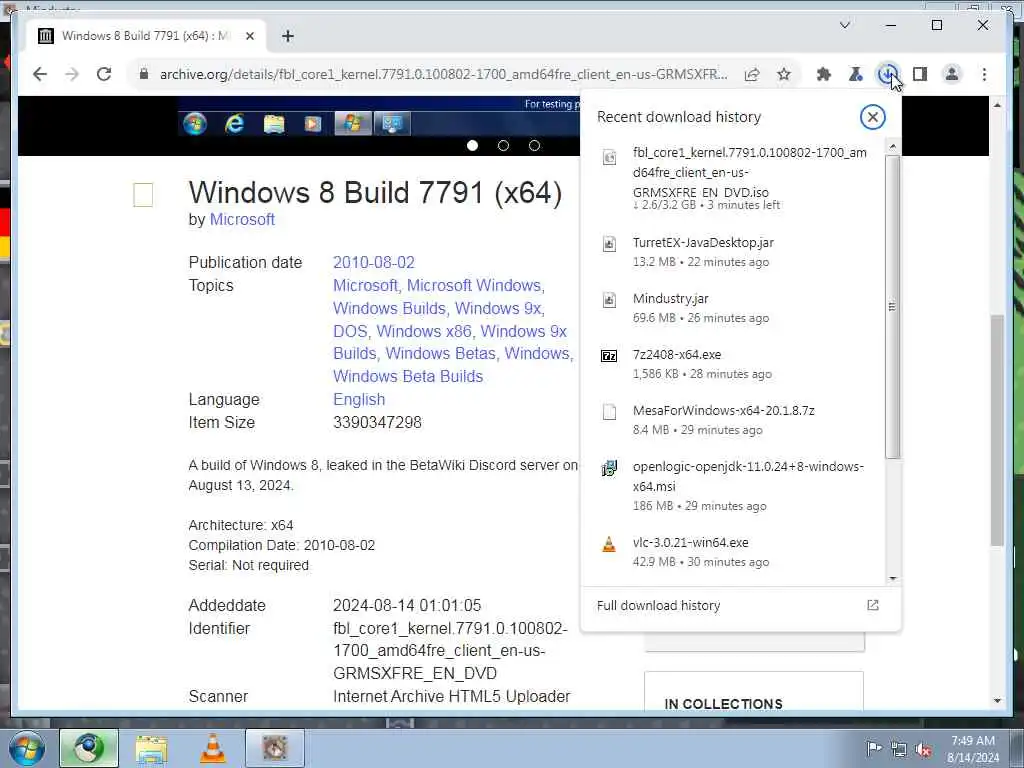The image size is (1024, 768).
Task: Click the address bar URL field
Action: [x=443, y=74]
